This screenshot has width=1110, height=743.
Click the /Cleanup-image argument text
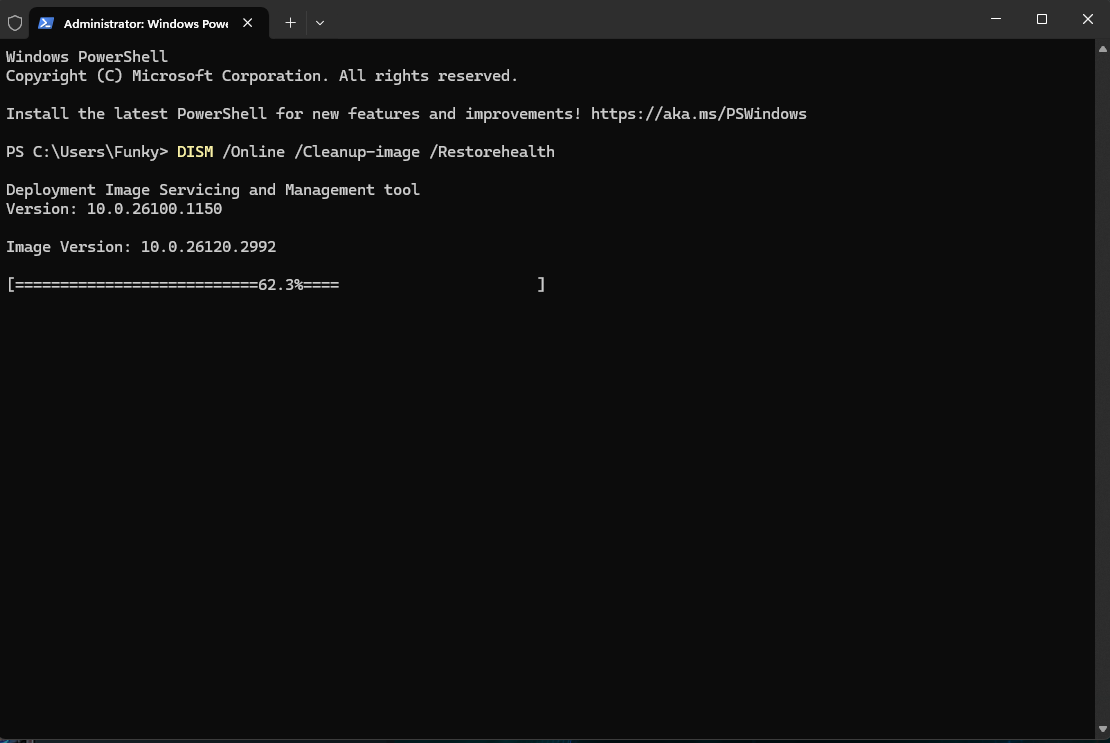[x=357, y=152]
